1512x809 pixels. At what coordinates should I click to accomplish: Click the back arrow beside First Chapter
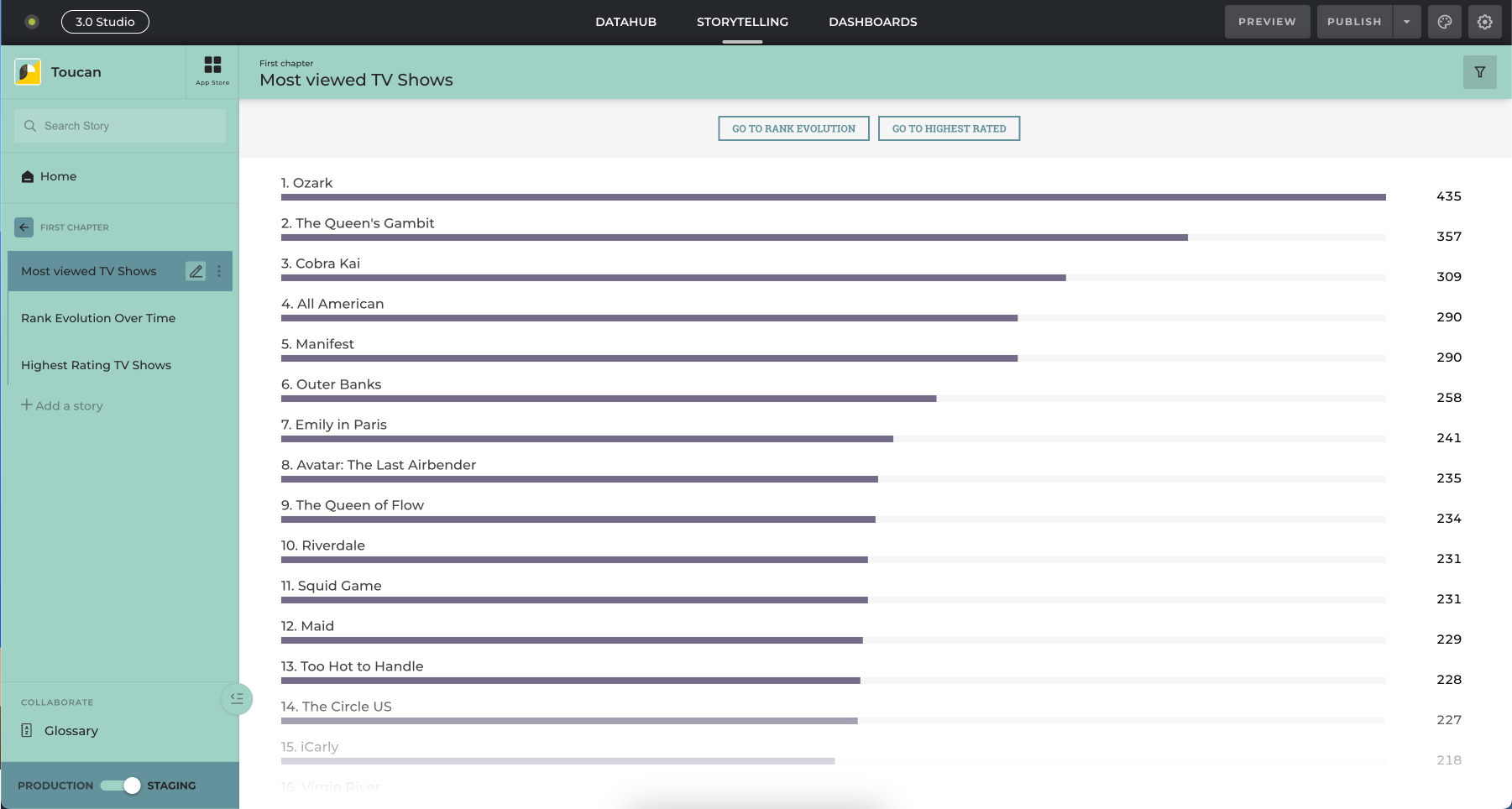24,227
